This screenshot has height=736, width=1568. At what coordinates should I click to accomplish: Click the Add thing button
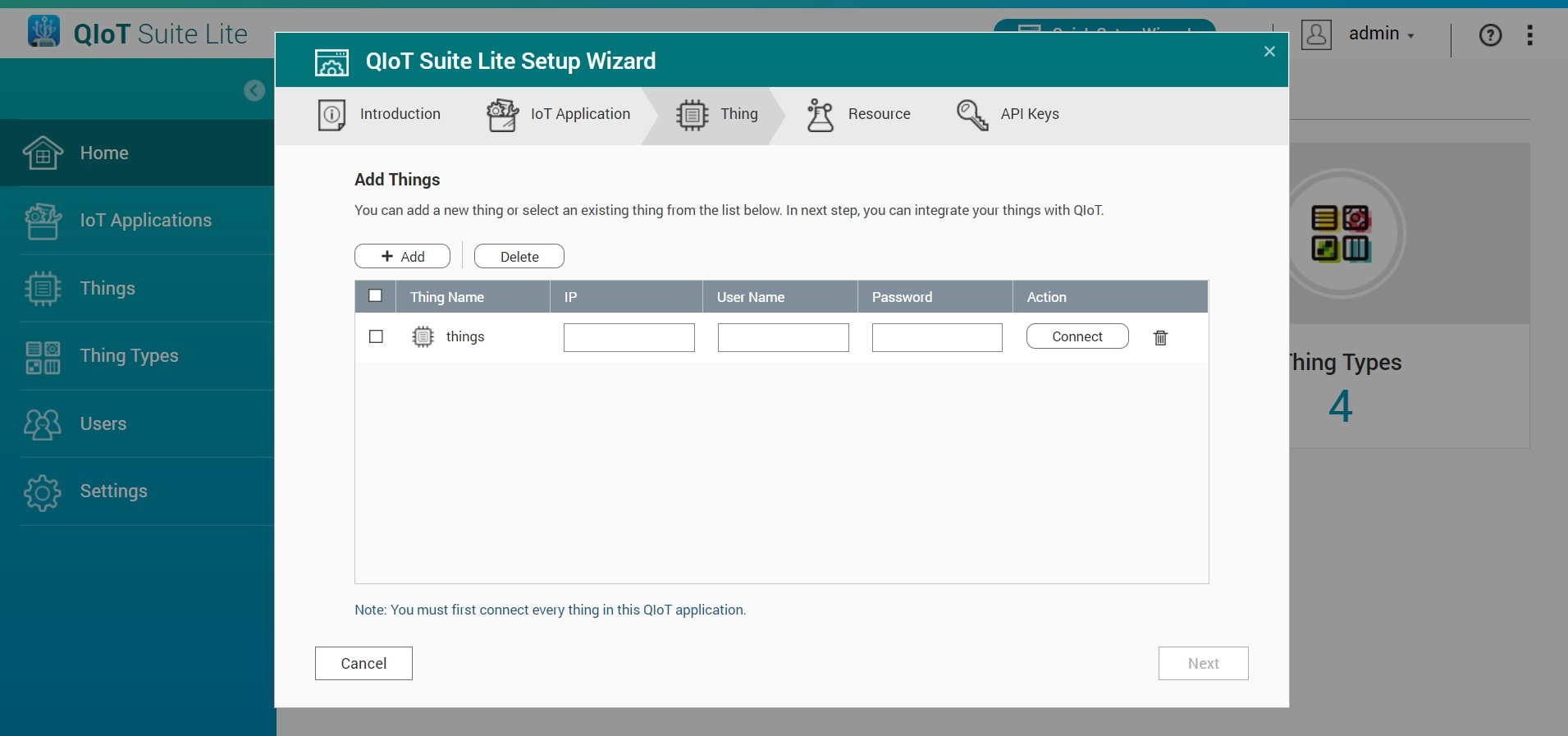pos(402,257)
